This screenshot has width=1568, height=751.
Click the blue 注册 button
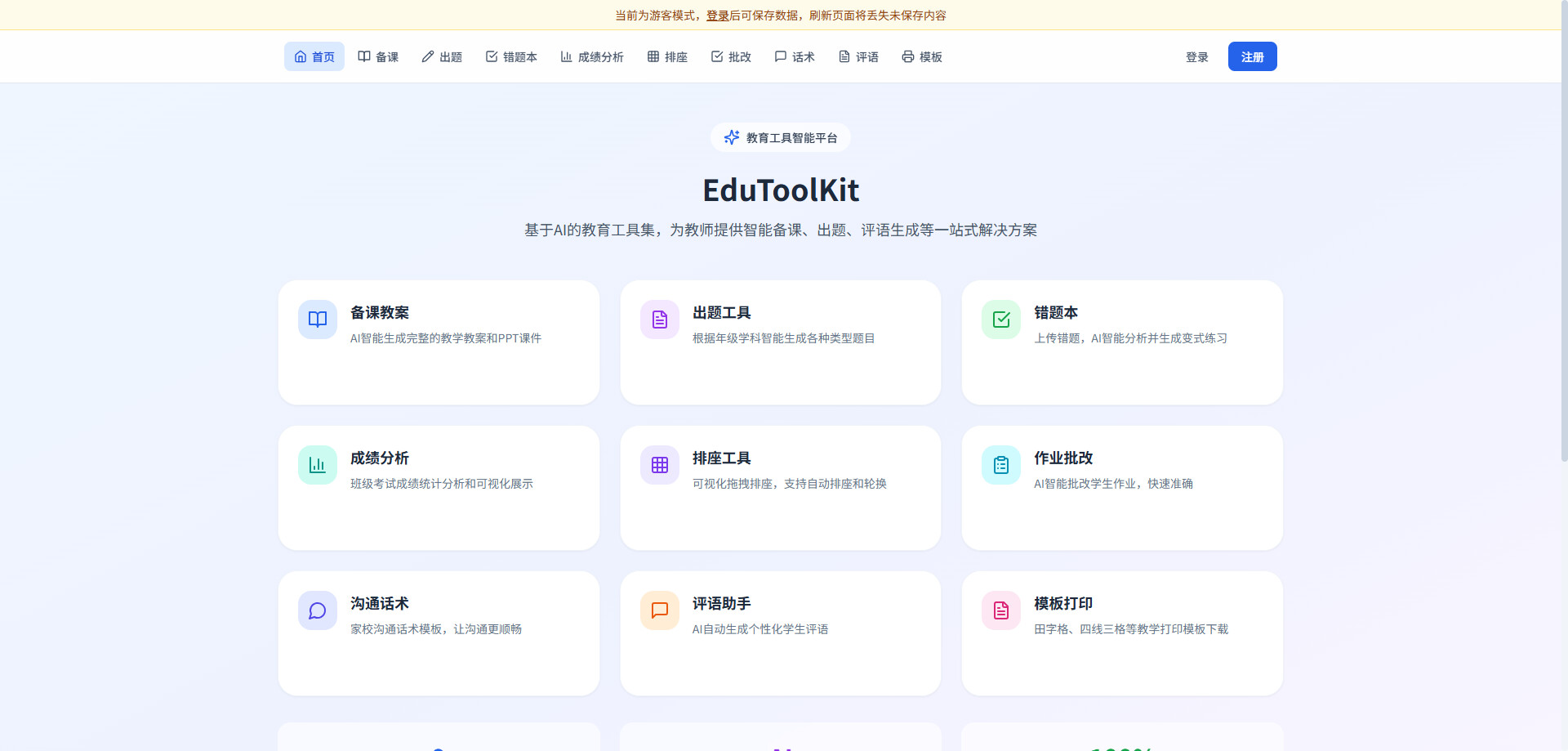coord(1253,56)
